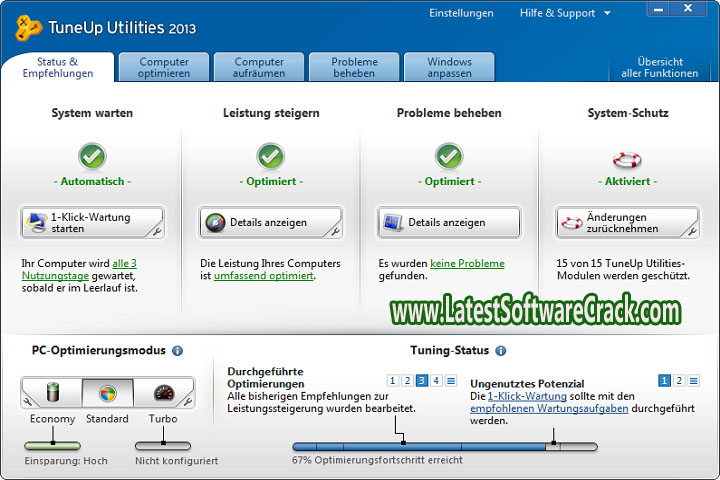
Task: Close the TuneUp Utilities window
Action: [687, 8]
